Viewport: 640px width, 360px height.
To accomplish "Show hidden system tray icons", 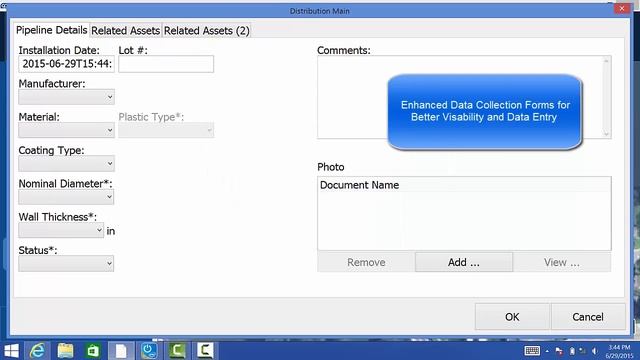I will pyautogui.click(x=547, y=351).
